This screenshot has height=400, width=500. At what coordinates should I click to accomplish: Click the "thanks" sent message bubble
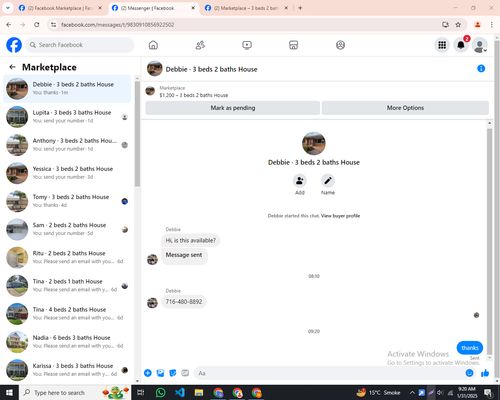tap(470, 348)
